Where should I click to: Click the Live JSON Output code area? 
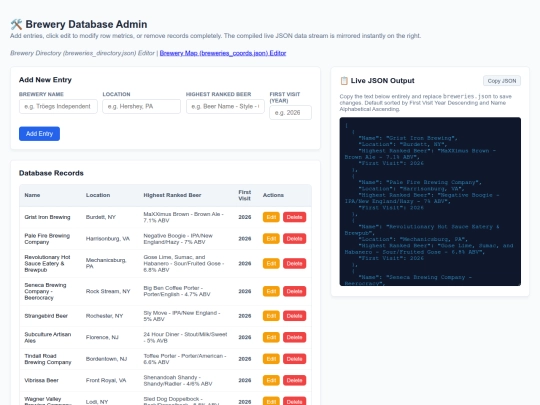click(x=430, y=201)
